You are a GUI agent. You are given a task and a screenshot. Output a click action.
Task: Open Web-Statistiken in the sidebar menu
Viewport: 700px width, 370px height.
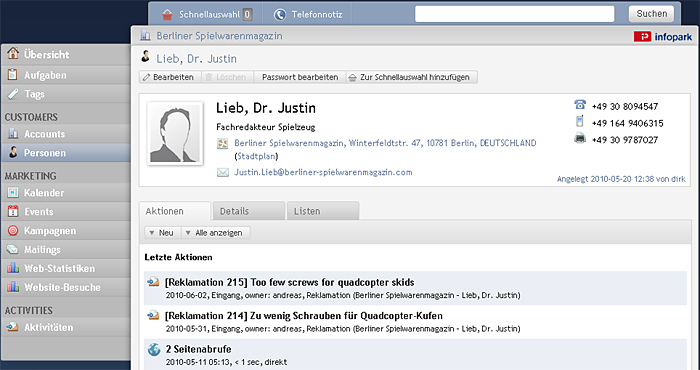pyautogui.click(x=66, y=268)
